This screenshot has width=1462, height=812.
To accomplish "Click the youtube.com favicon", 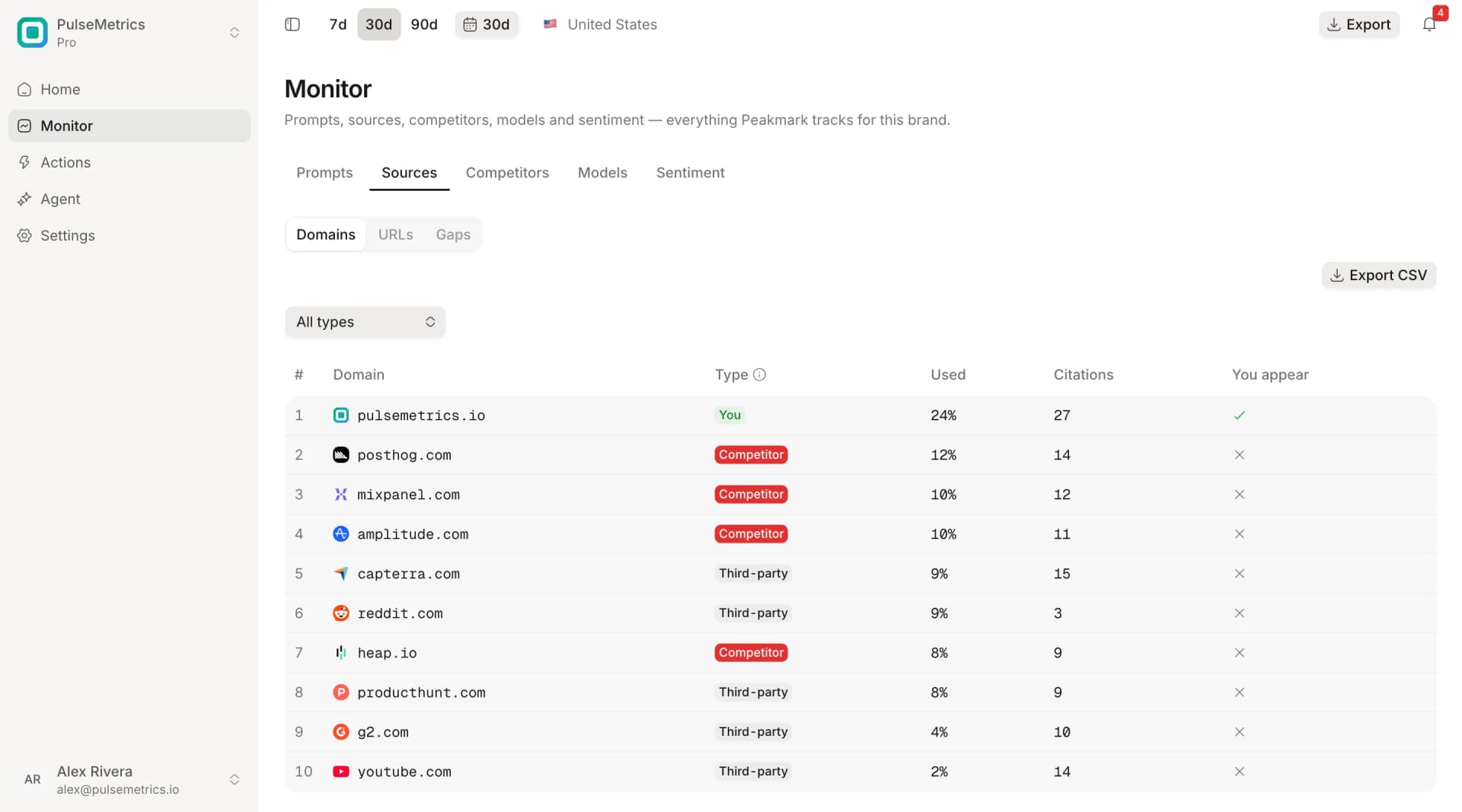I will pos(341,772).
